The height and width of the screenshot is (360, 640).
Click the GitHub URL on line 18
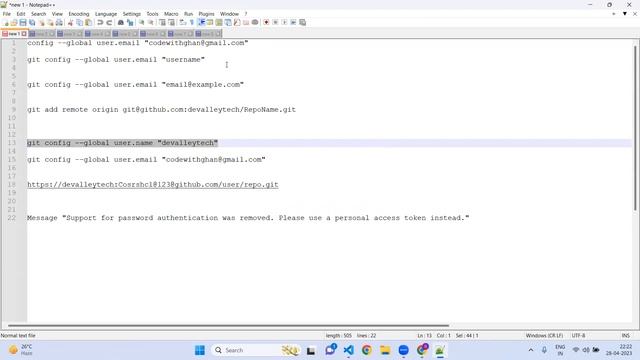153,184
